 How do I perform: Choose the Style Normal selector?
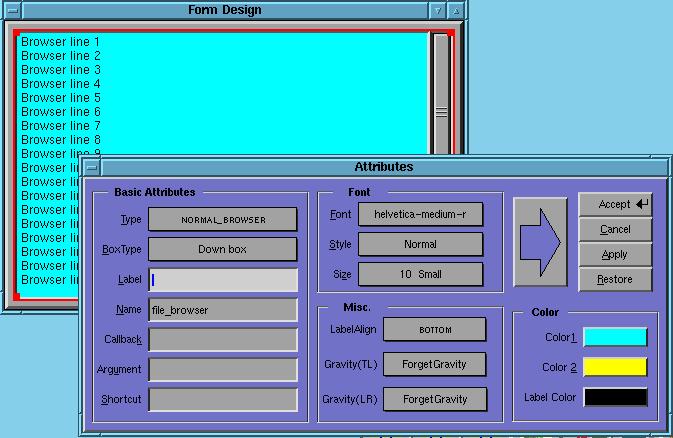(x=420, y=244)
